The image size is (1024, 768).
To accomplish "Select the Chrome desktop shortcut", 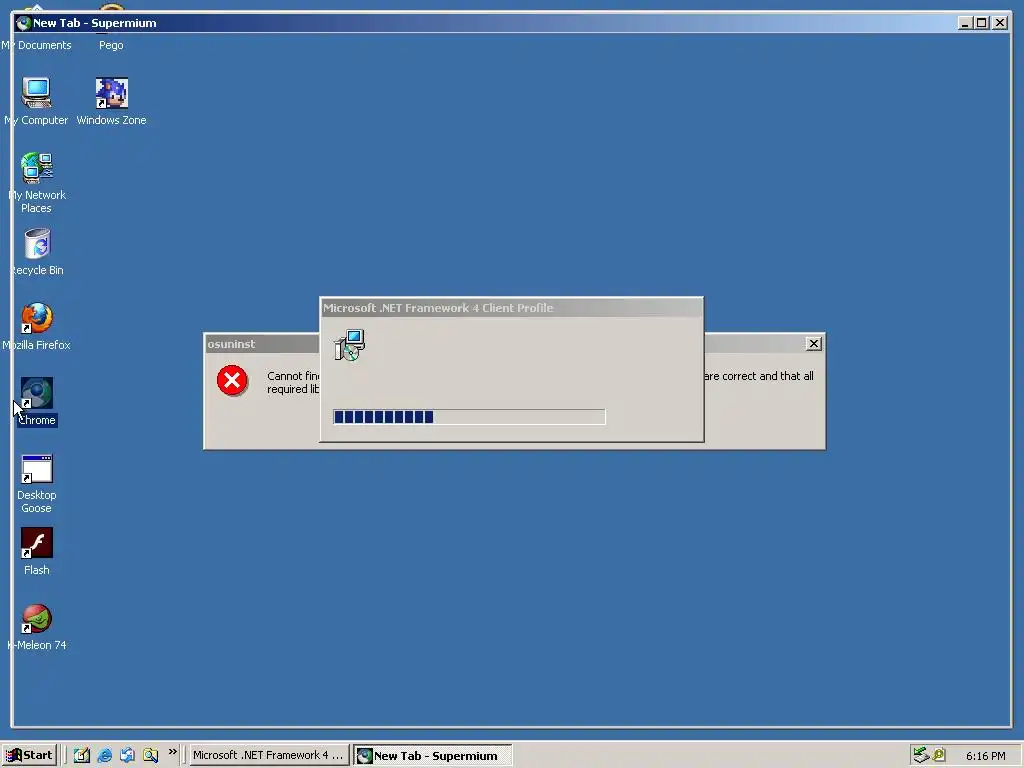I will coord(37,393).
